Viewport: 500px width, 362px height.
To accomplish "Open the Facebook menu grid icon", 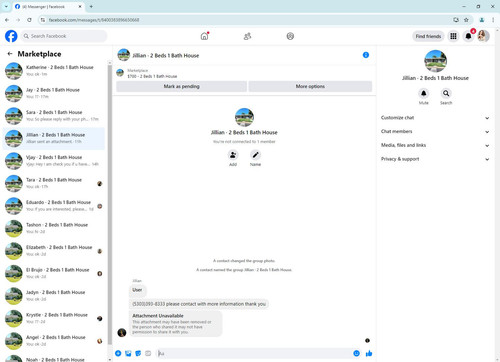I will (453, 36).
